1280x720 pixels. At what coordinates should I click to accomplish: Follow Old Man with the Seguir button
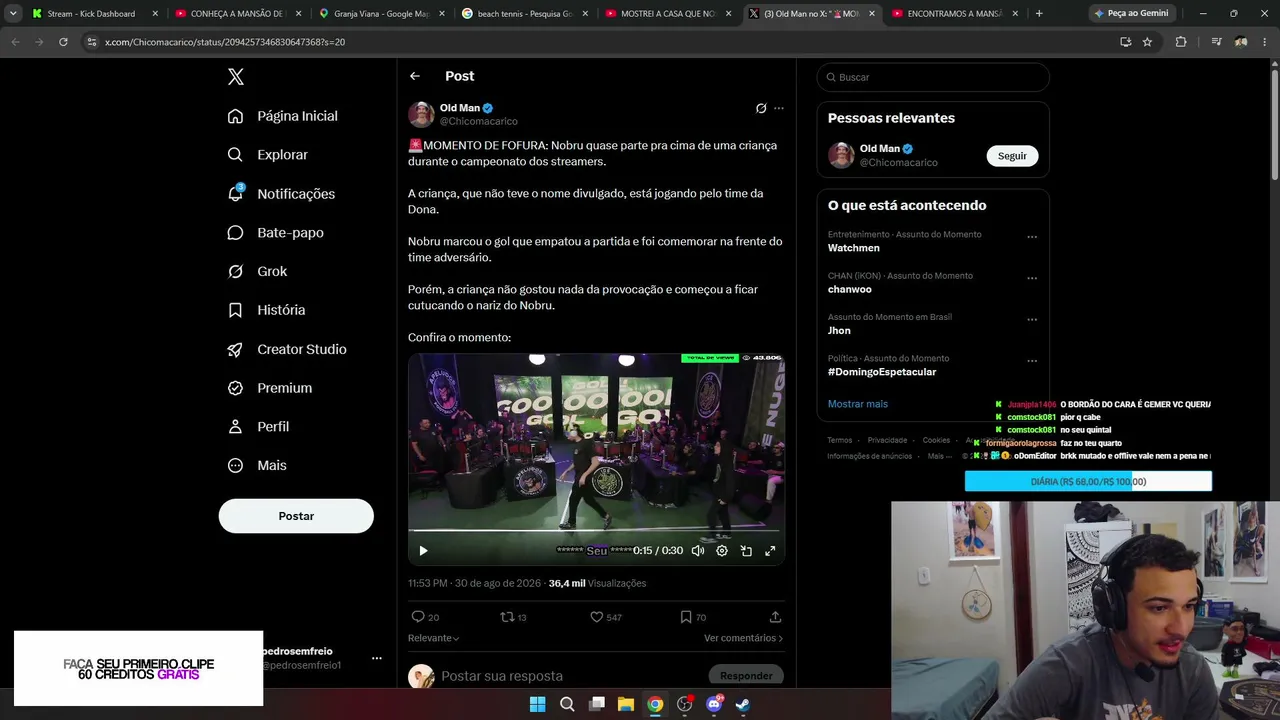point(1012,156)
